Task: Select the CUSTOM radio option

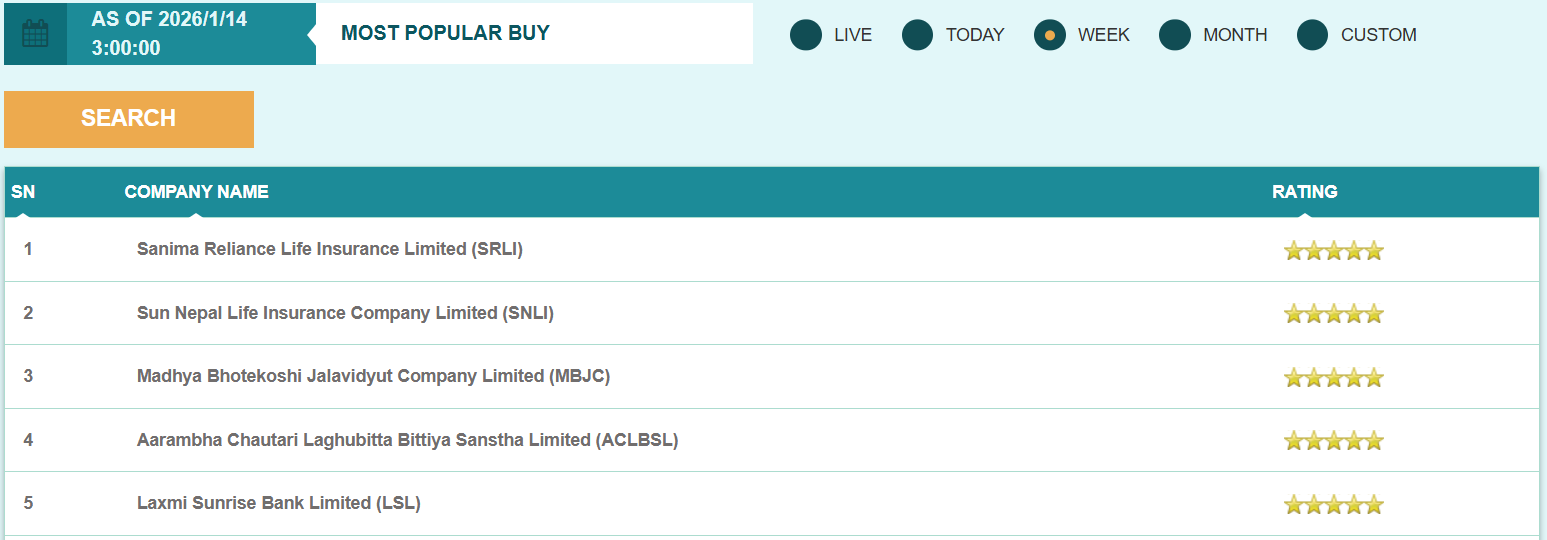Action: coord(1313,35)
